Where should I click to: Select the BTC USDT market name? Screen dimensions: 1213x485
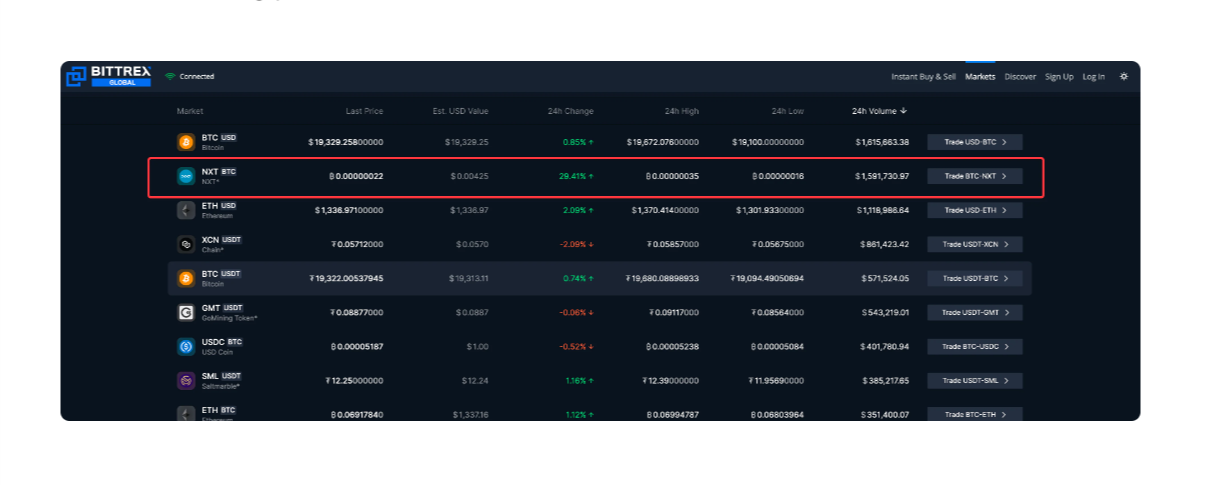click(x=222, y=274)
